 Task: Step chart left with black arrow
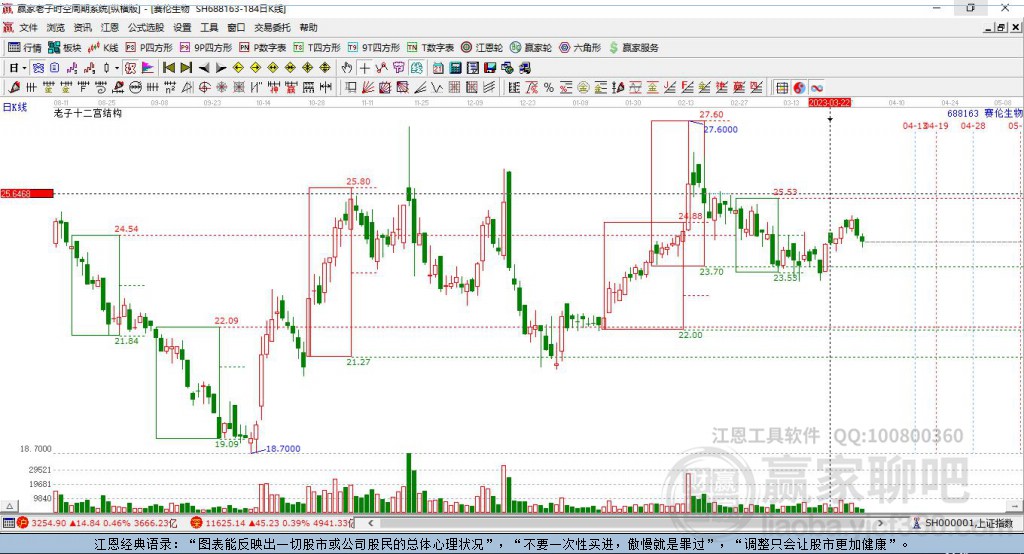[204, 68]
